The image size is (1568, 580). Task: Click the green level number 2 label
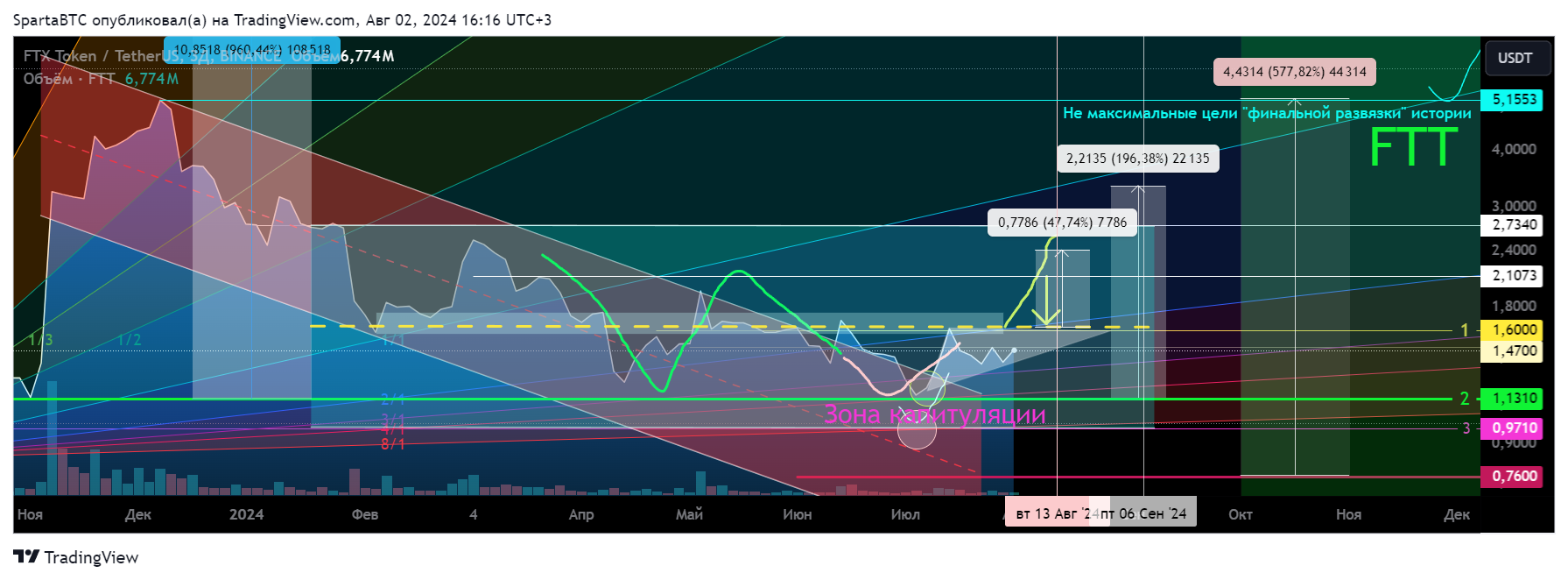tap(1464, 399)
